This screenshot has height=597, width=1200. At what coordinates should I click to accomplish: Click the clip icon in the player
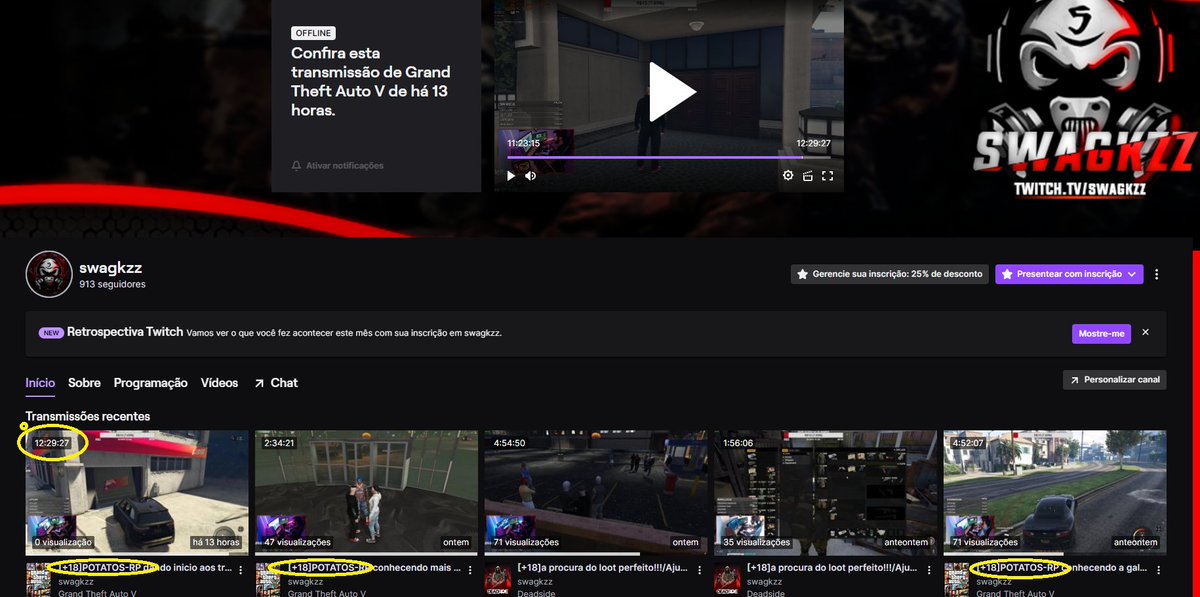pyautogui.click(x=807, y=176)
